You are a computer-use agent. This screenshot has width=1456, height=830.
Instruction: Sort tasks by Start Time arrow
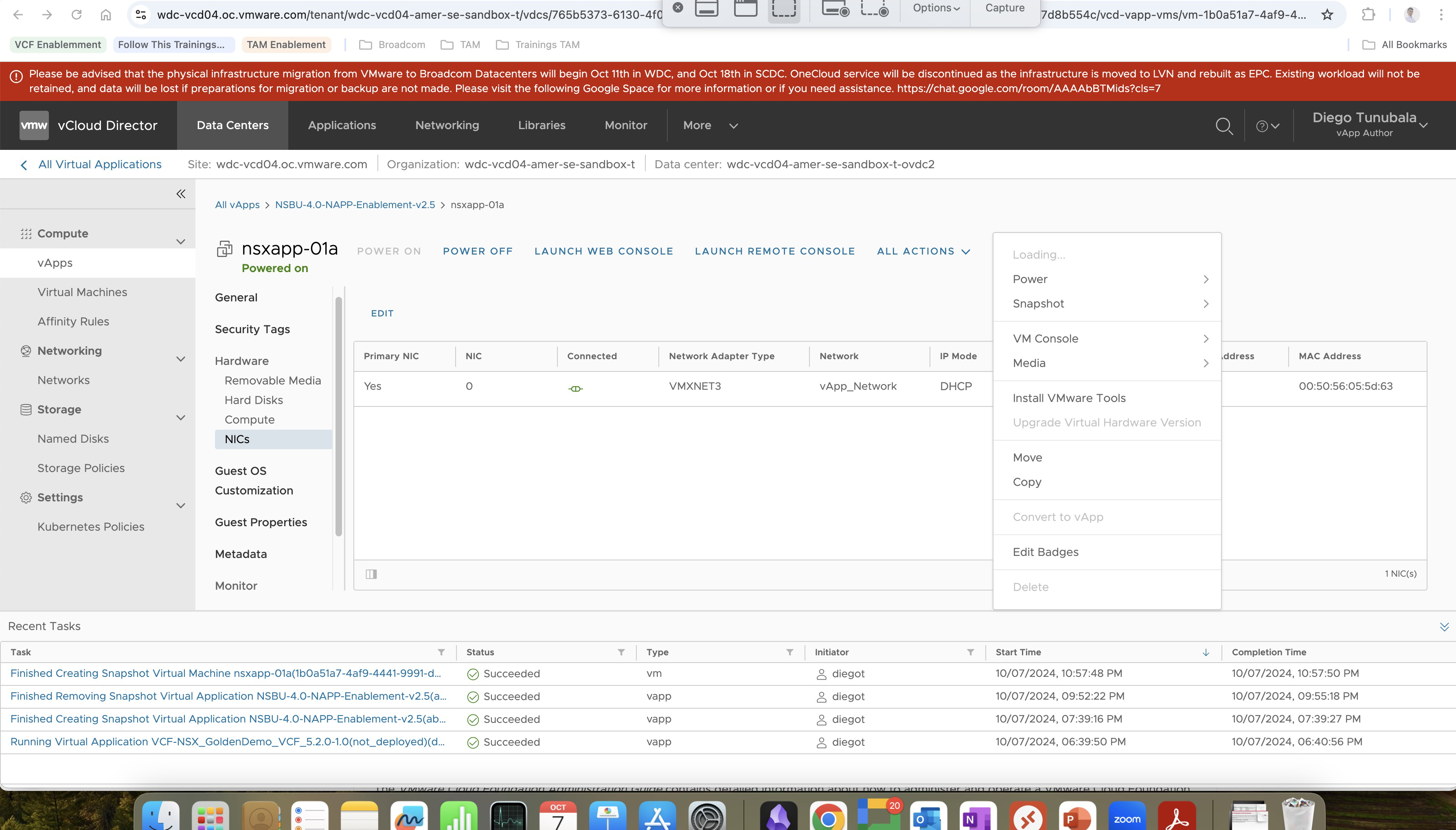tap(1206, 652)
